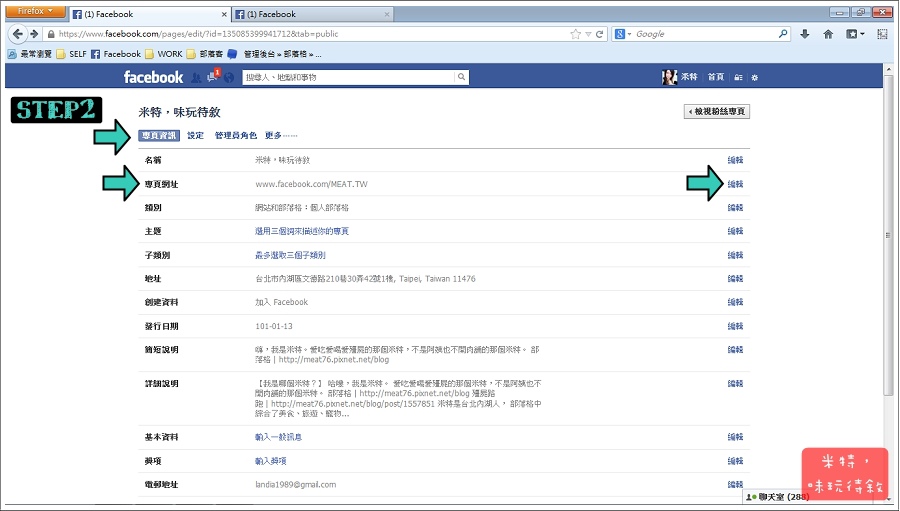Click the vertical scrollbar thumb

point(889,234)
